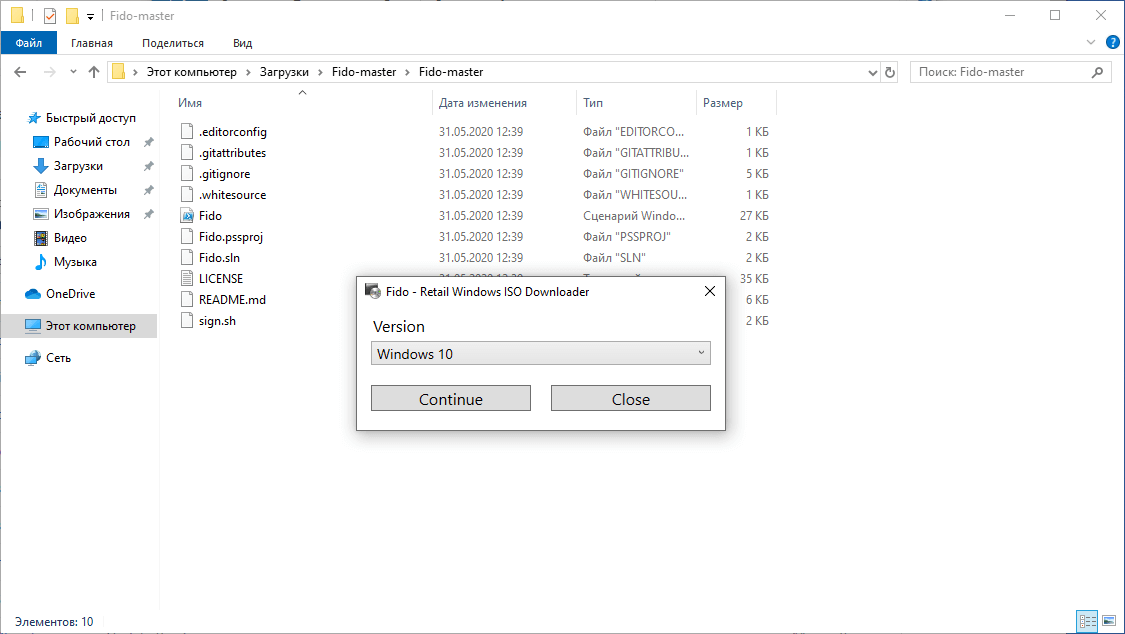Click the first Fido-master breadcrumb

tap(364, 72)
